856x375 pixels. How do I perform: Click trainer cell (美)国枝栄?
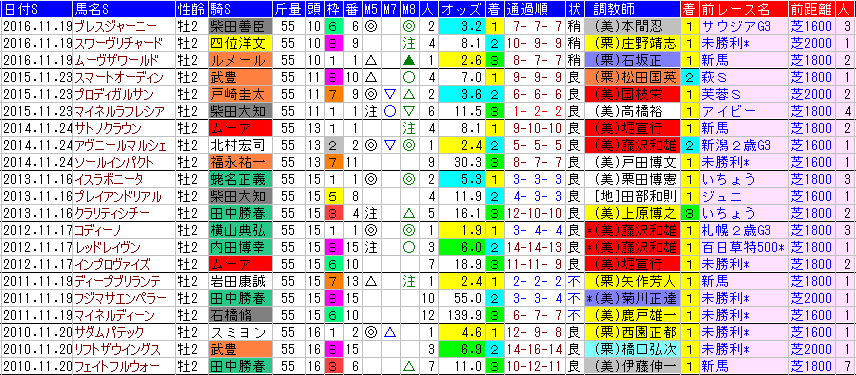coord(631,94)
